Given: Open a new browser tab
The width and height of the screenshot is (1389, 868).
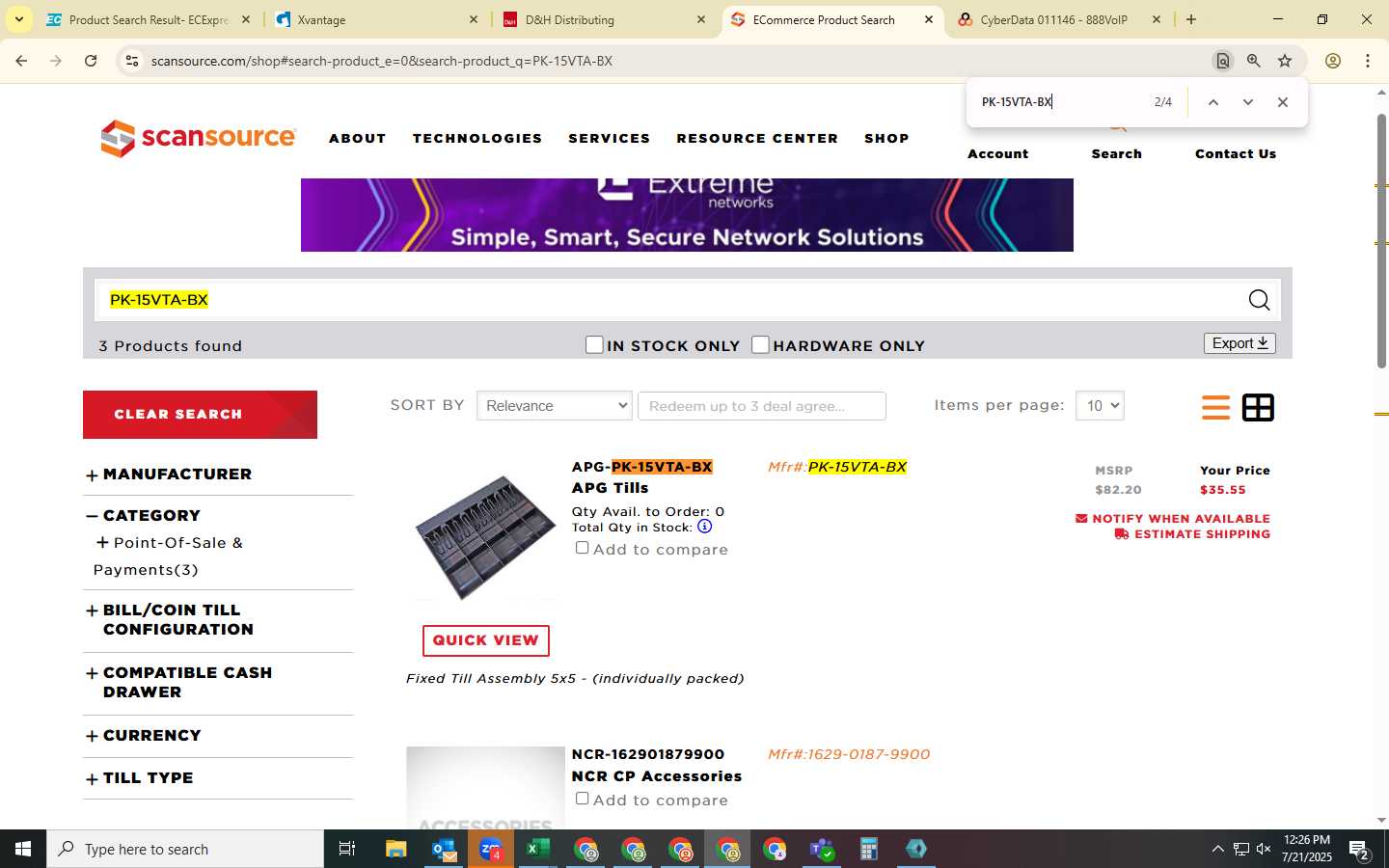Looking at the screenshot, I should pos(1191,19).
